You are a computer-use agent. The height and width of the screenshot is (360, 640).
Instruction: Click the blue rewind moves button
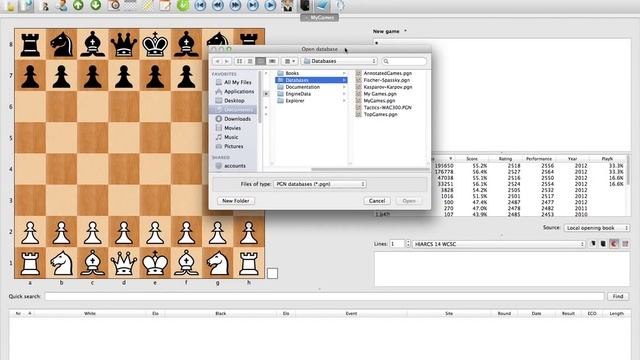(218, 5)
